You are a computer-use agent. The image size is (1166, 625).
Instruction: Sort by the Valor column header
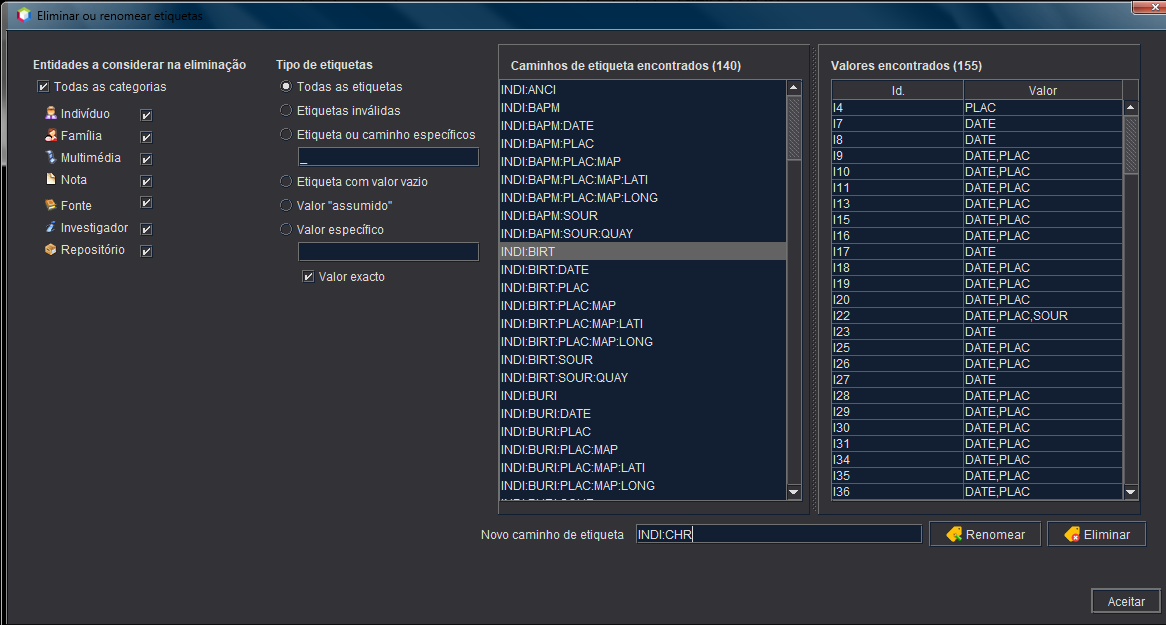point(1042,90)
